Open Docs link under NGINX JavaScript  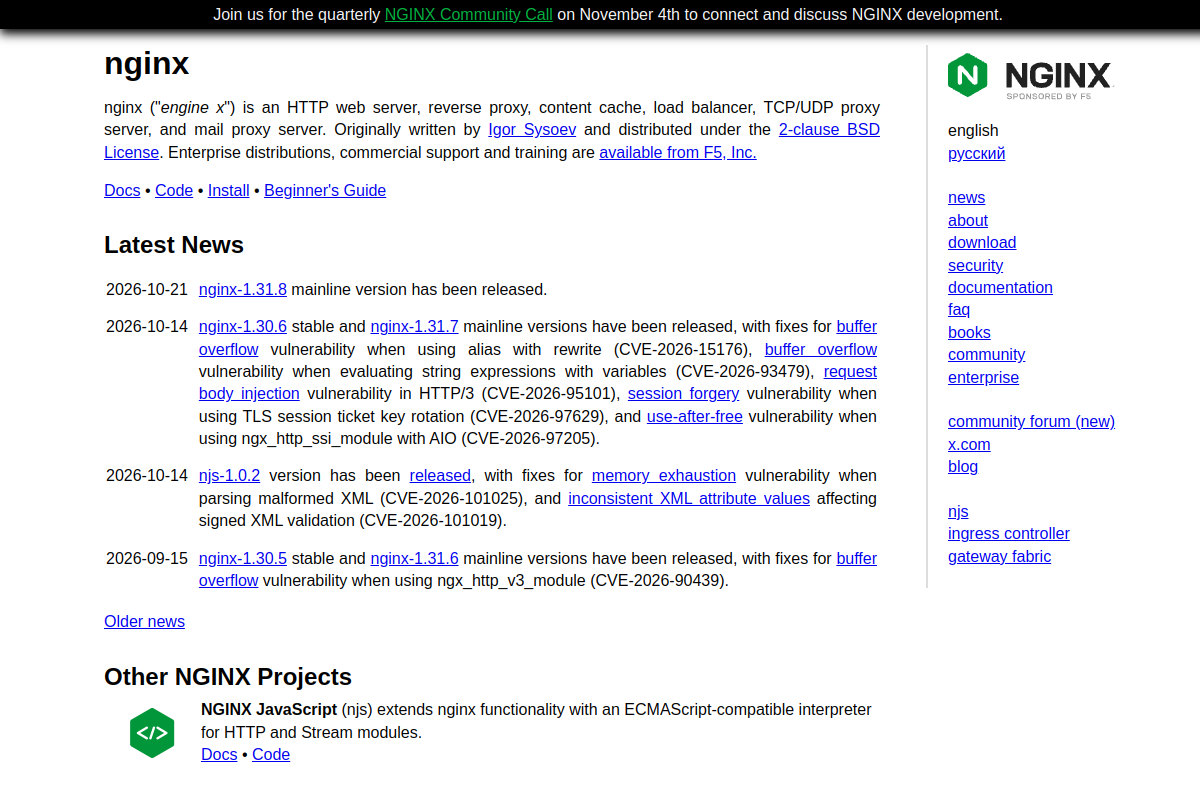point(219,754)
